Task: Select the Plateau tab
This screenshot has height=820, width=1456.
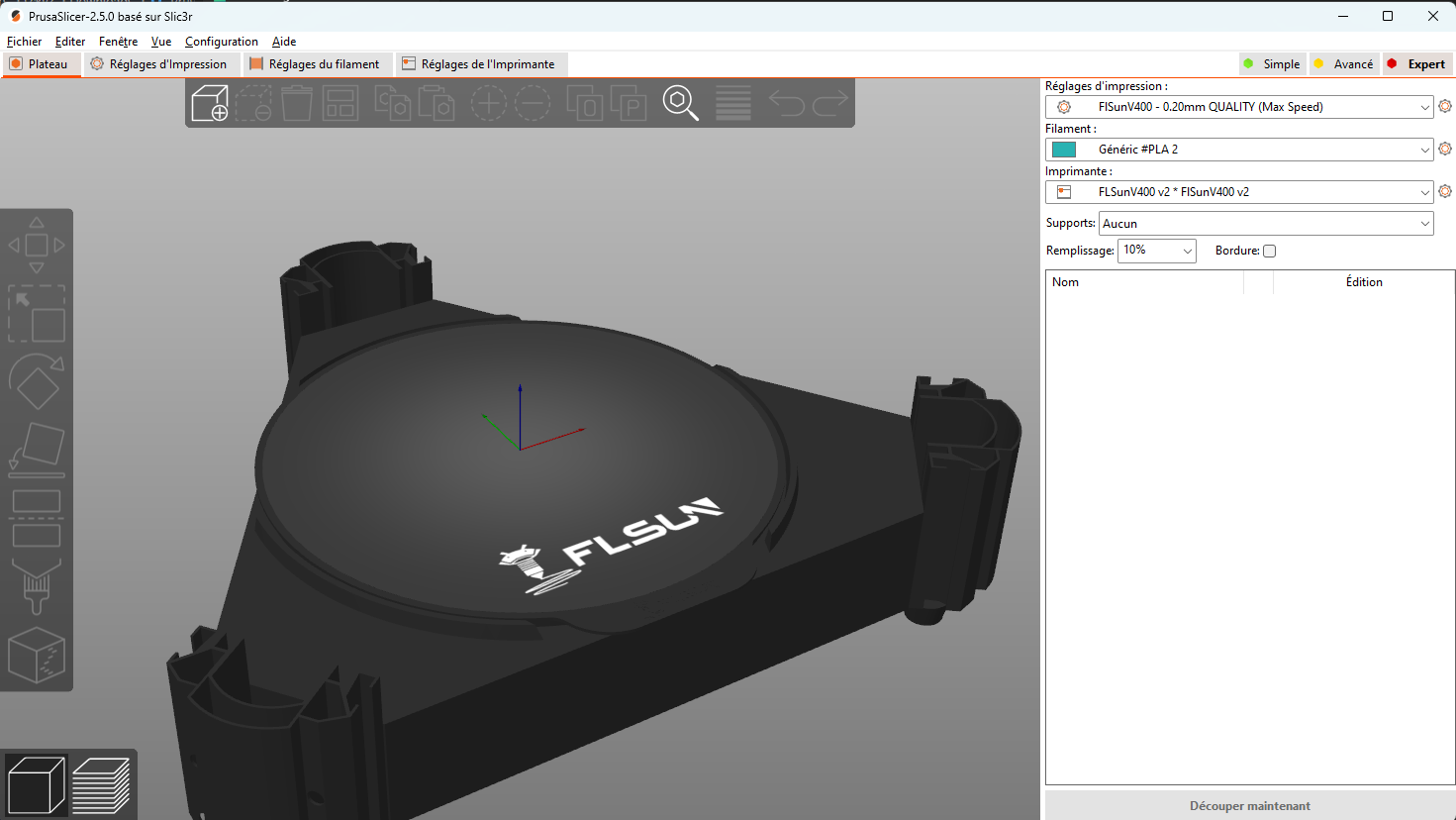Action: click(x=40, y=63)
